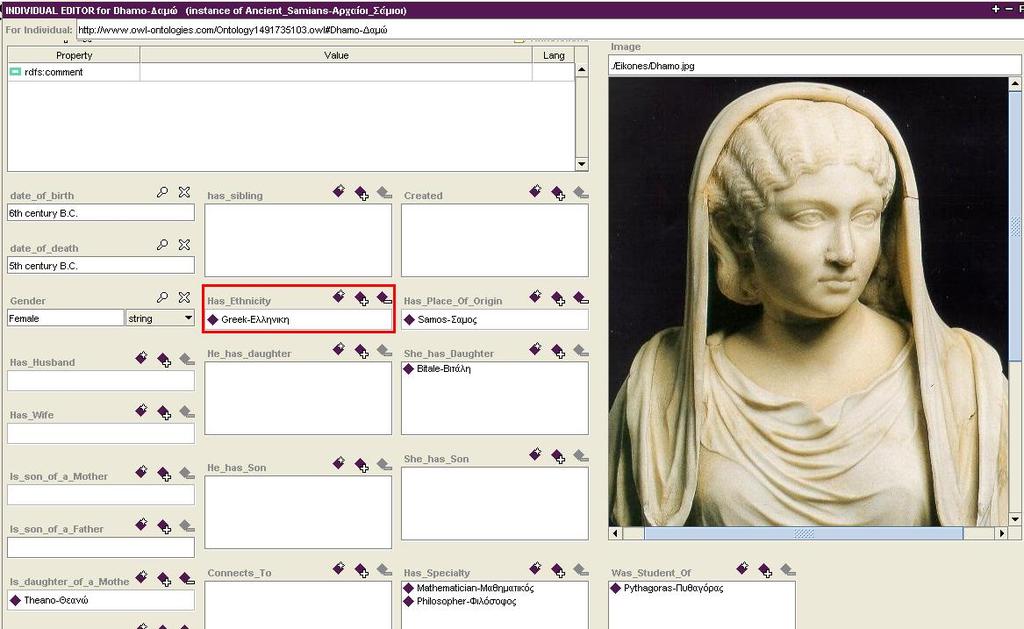Click the For Individual URL field
The height and width of the screenshot is (629, 1024).
pos(549,29)
